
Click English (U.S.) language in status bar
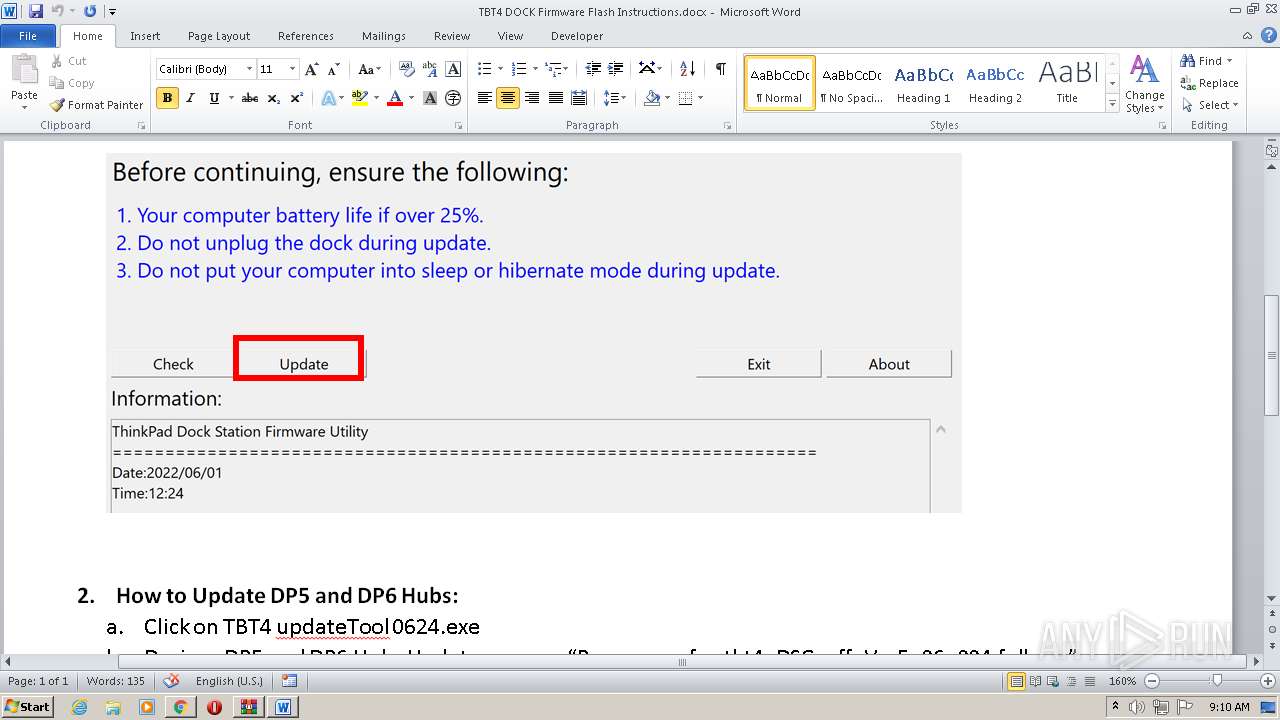[x=229, y=681]
